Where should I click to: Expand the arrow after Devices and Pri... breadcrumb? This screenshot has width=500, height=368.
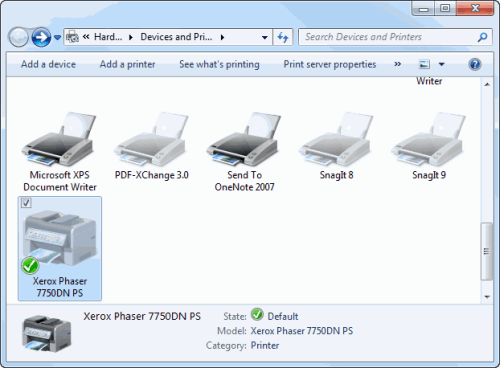click(x=222, y=37)
